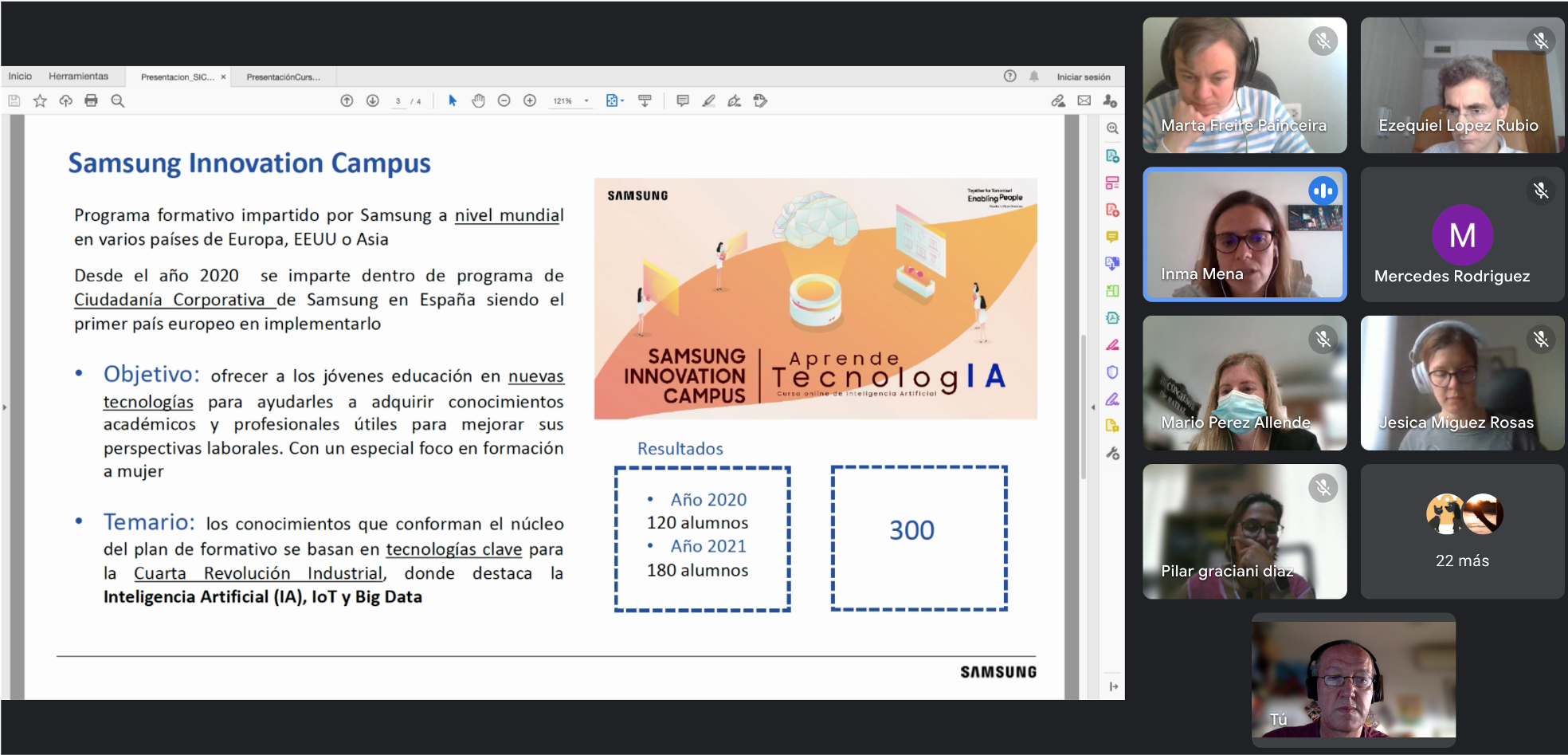This screenshot has height=755, width=1568.
Task: Select the Presentacion_SIC document tab
Action: pos(177,77)
